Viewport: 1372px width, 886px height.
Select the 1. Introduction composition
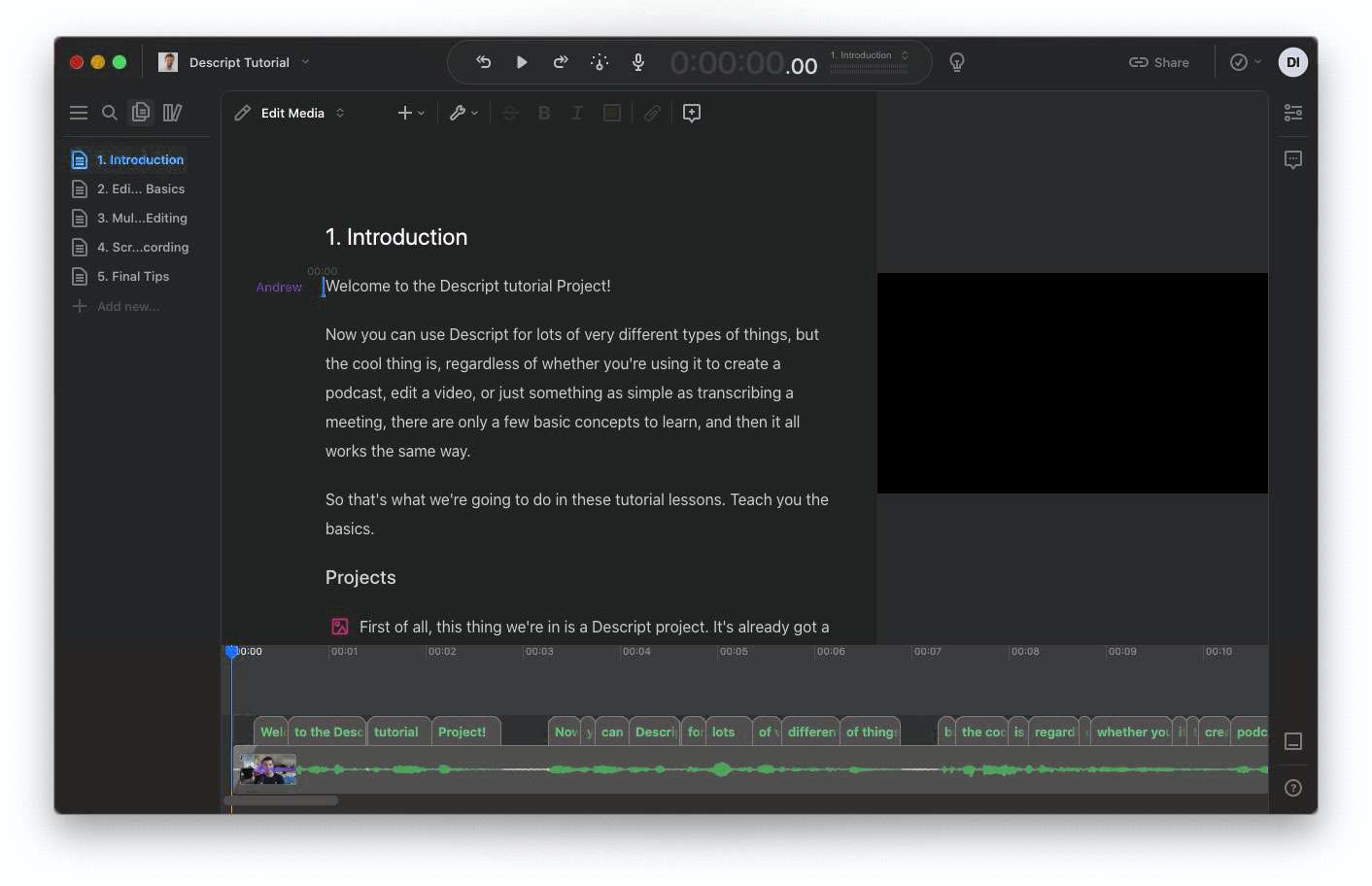[128, 159]
